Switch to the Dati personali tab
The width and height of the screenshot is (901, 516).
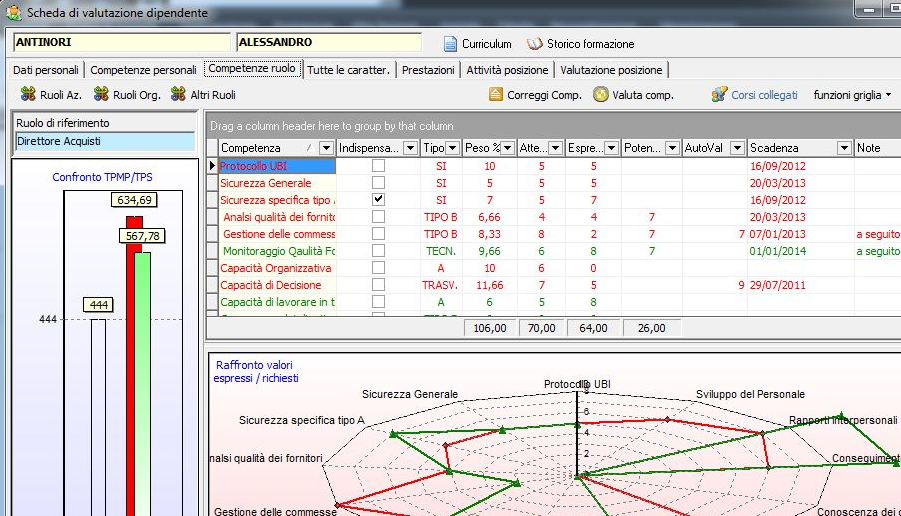45,70
